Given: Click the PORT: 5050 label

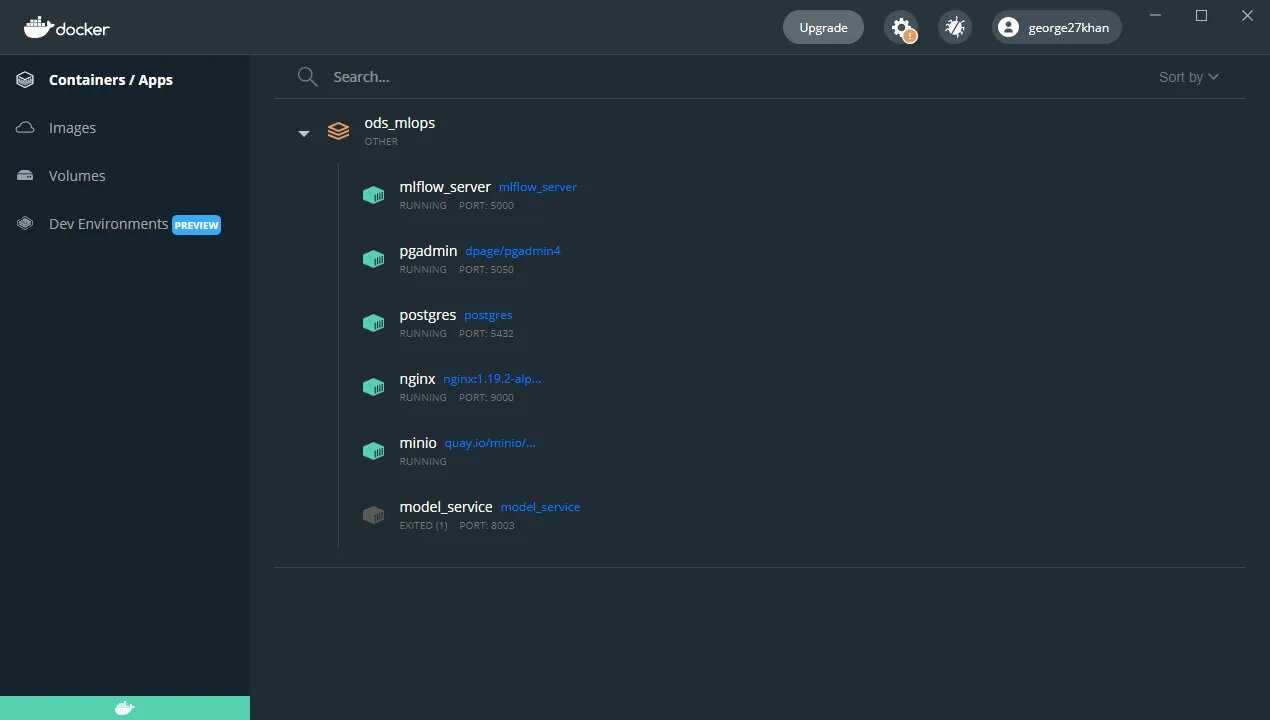Looking at the screenshot, I should tap(486, 270).
